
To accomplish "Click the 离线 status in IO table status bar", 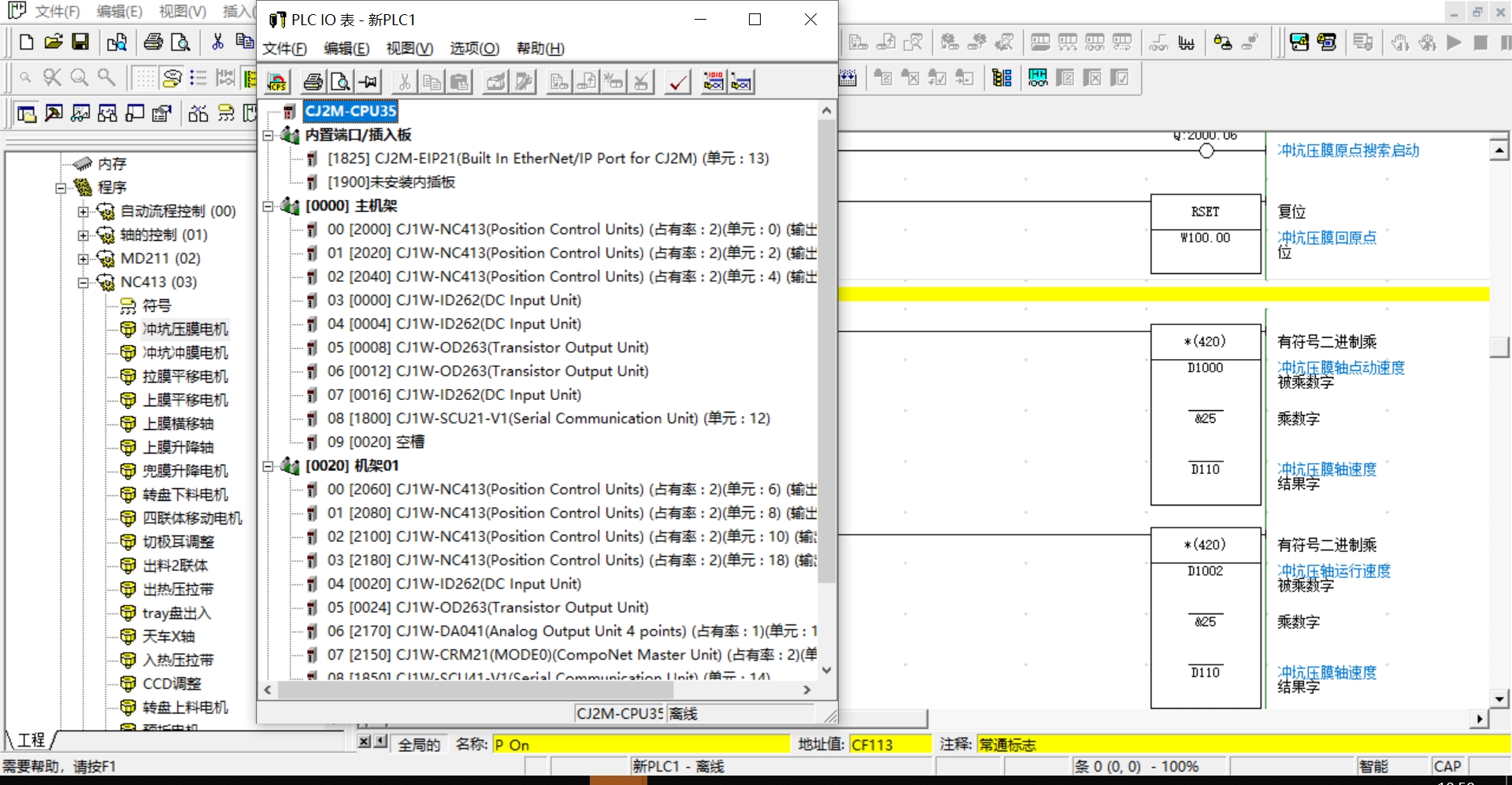I will tap(684, 714).
